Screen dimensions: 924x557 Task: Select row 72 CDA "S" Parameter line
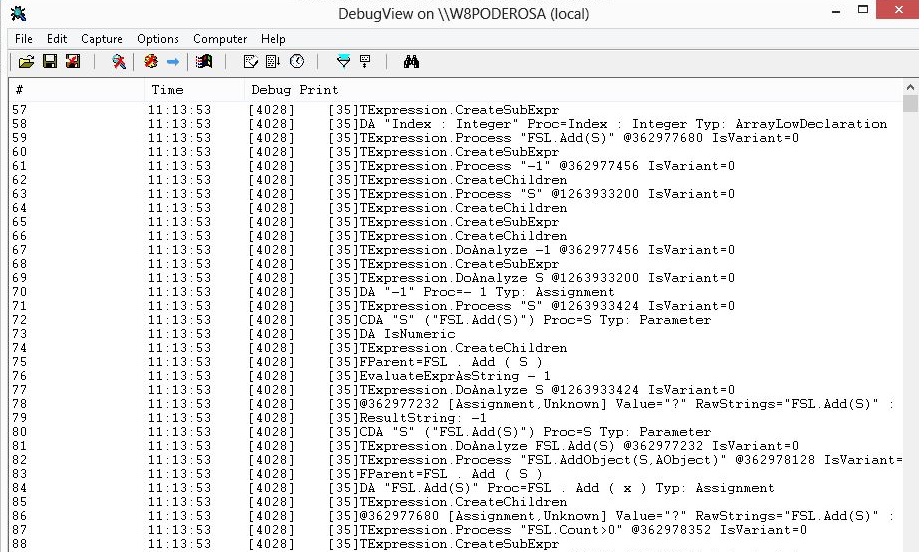click(456, 320)
